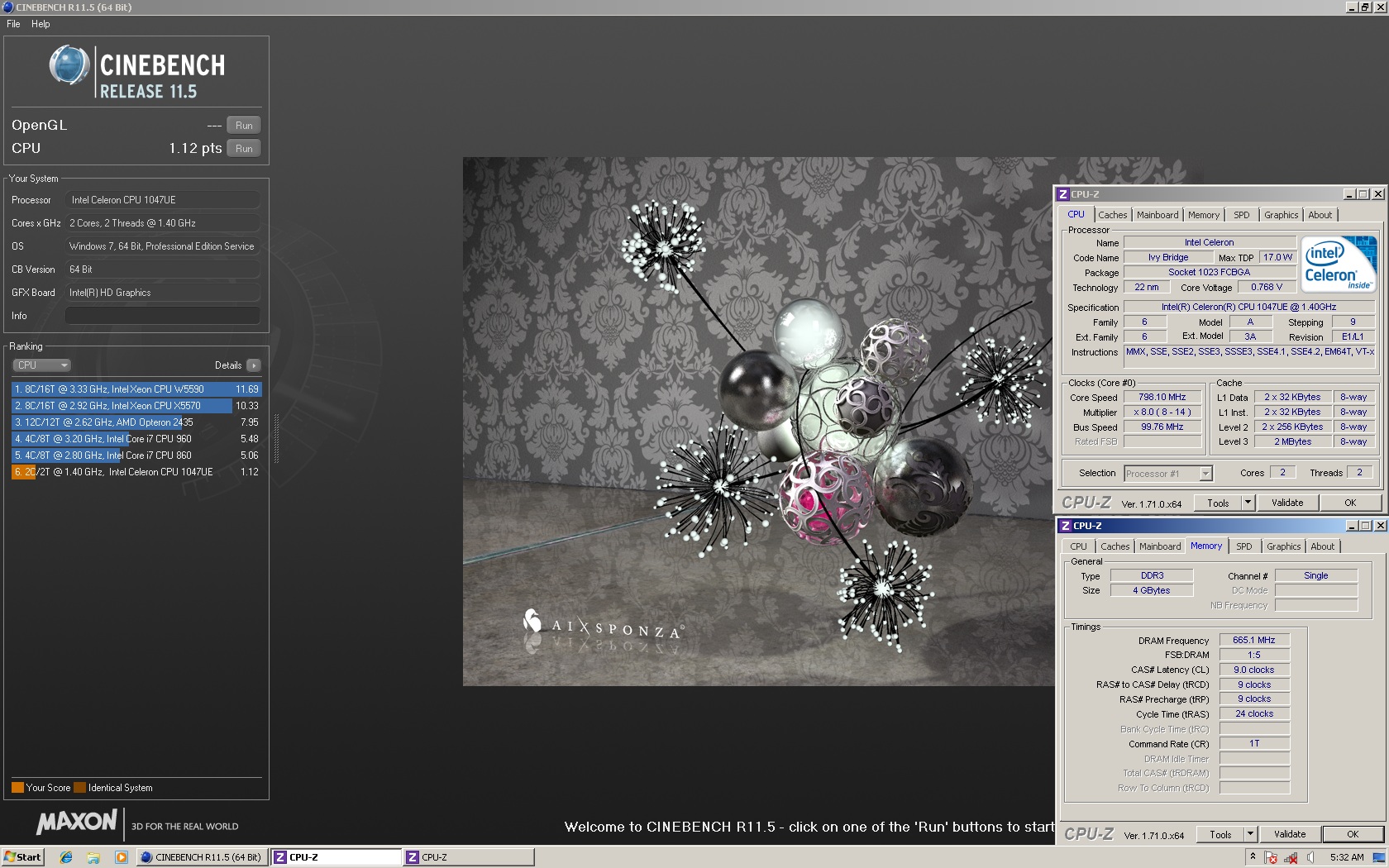This screenshot has height=868, width=1389.
Task: Click the Show Desktop icon beside the clock
Action: point(1379,857)
